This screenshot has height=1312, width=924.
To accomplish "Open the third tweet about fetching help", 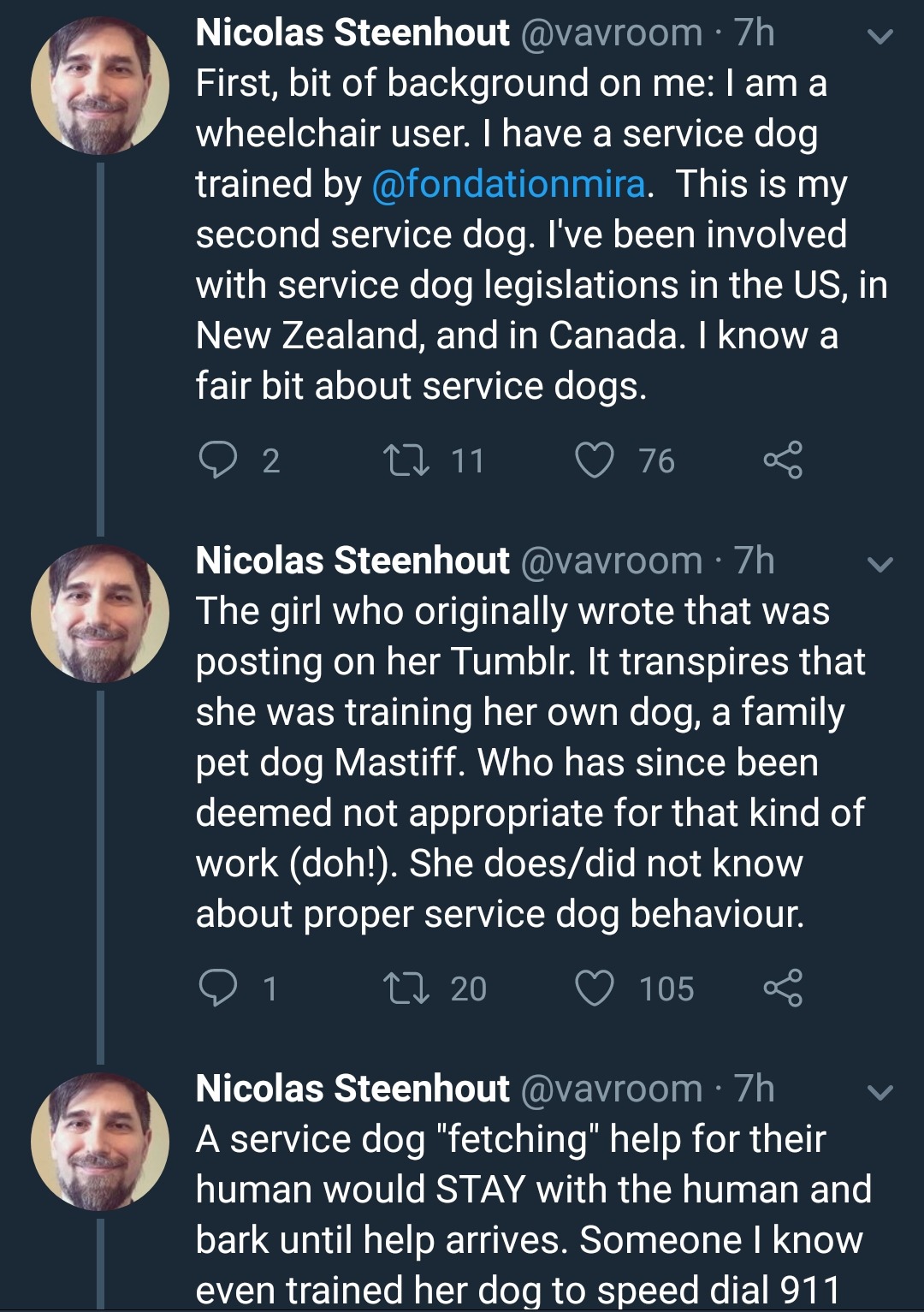I will pyautogui.click(x=530, y=1215).
